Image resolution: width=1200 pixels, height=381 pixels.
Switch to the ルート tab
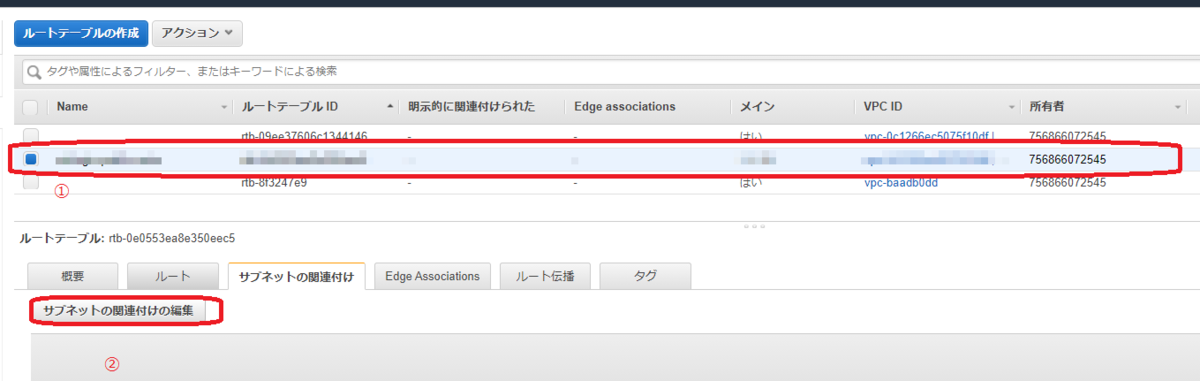(173, 276)
